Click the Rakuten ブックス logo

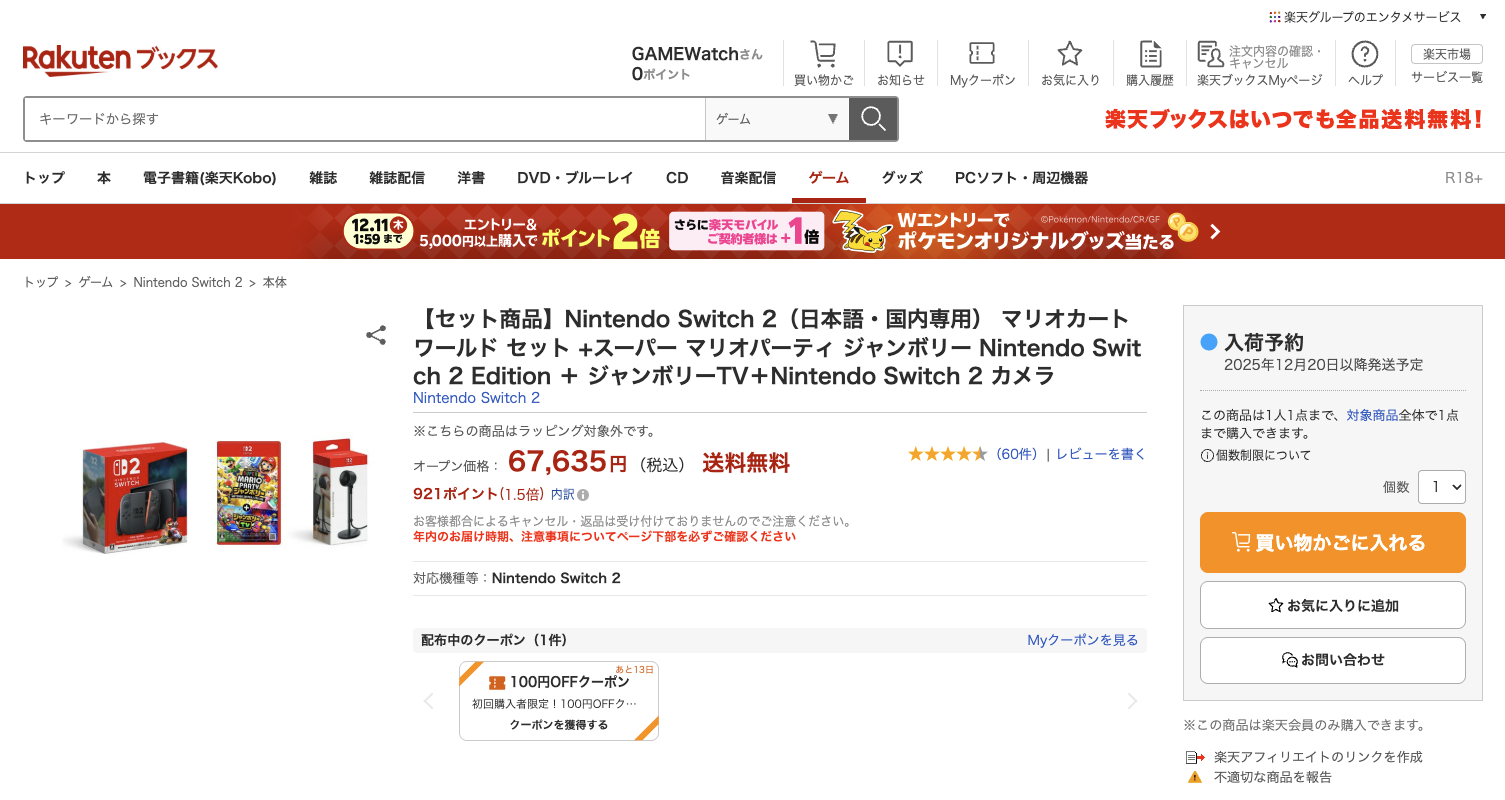tap(120, 60)
